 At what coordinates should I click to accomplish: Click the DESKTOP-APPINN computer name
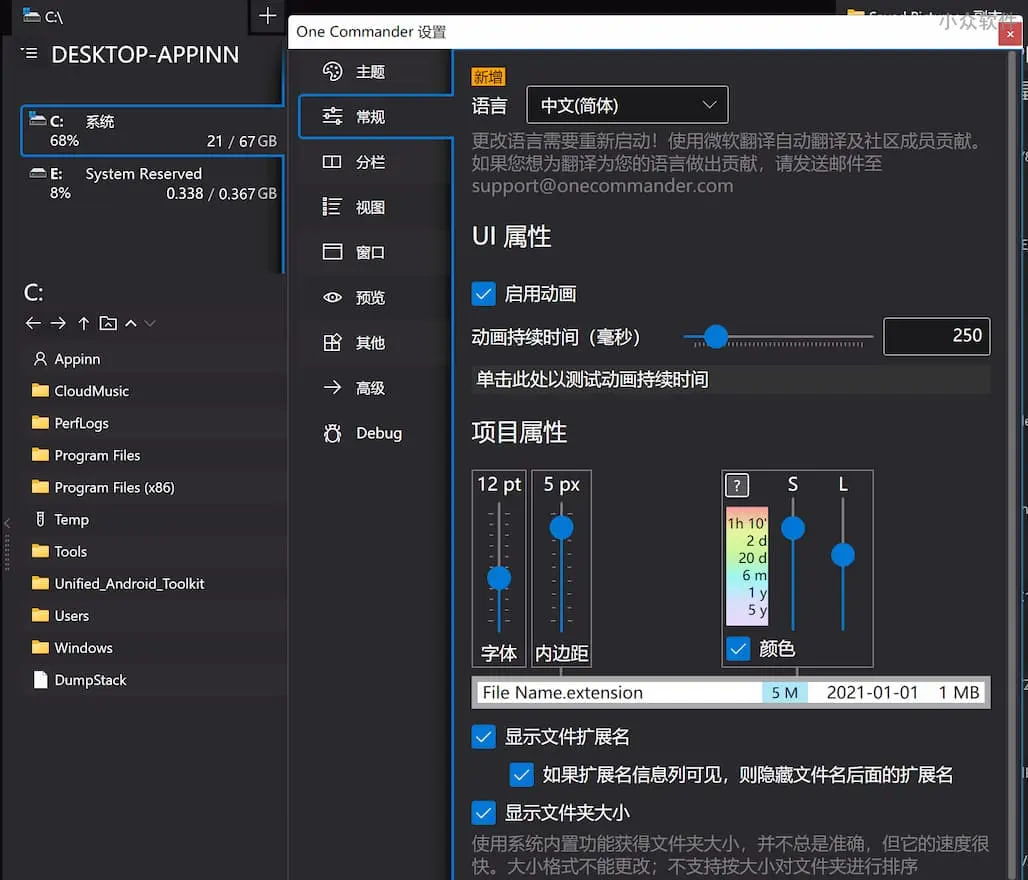(x=145, y=54)
